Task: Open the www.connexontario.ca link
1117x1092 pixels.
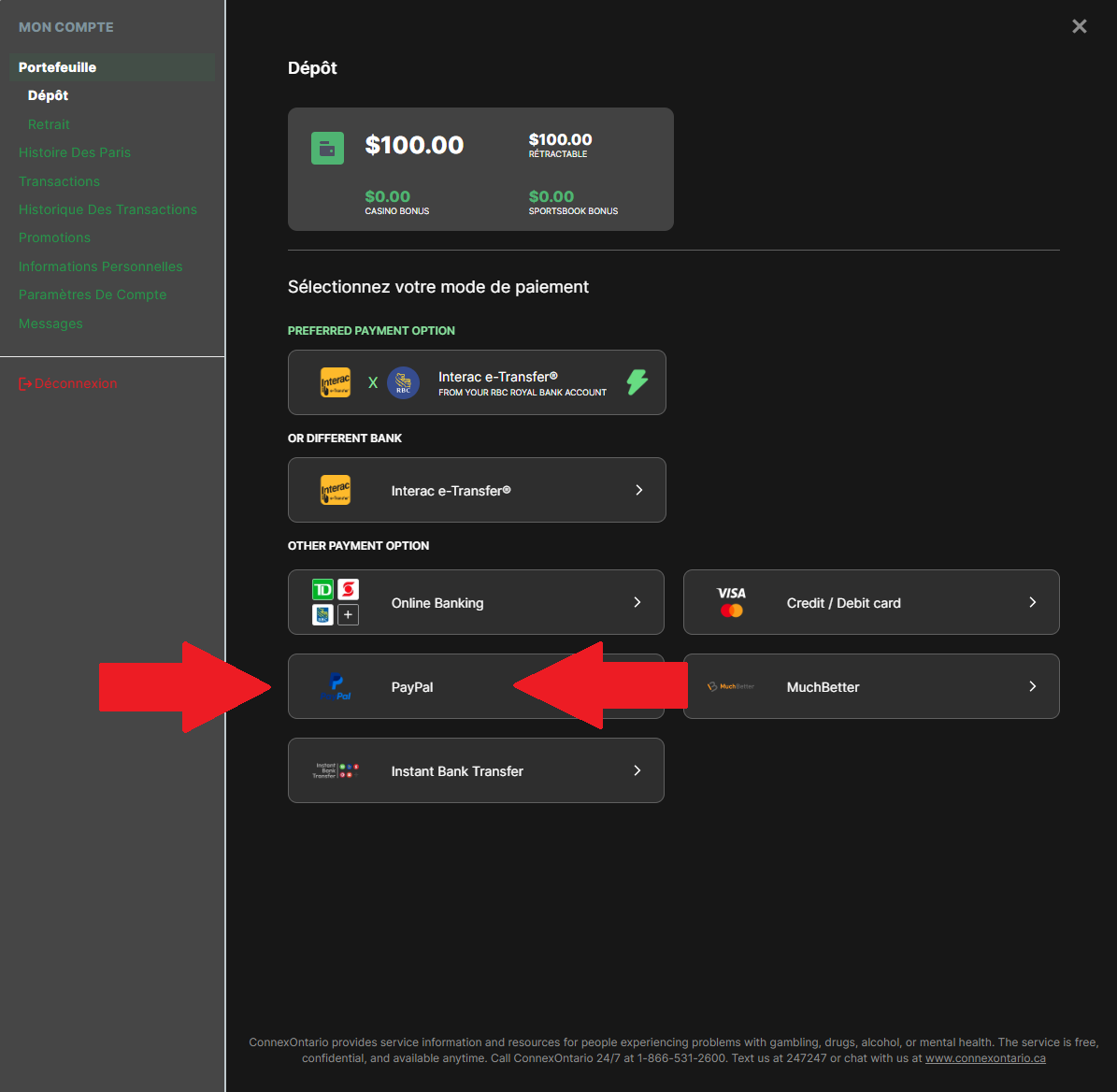Action: pyautogui.click(x=985, y=1058)
